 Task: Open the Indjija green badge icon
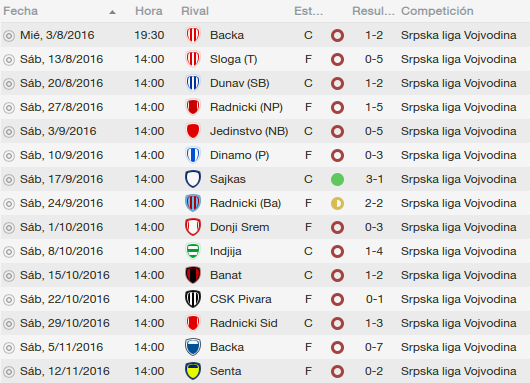(193, 251)
